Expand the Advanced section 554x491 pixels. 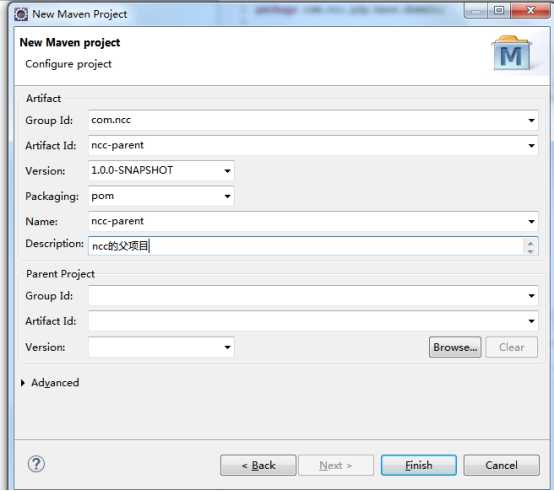point(23,383)
